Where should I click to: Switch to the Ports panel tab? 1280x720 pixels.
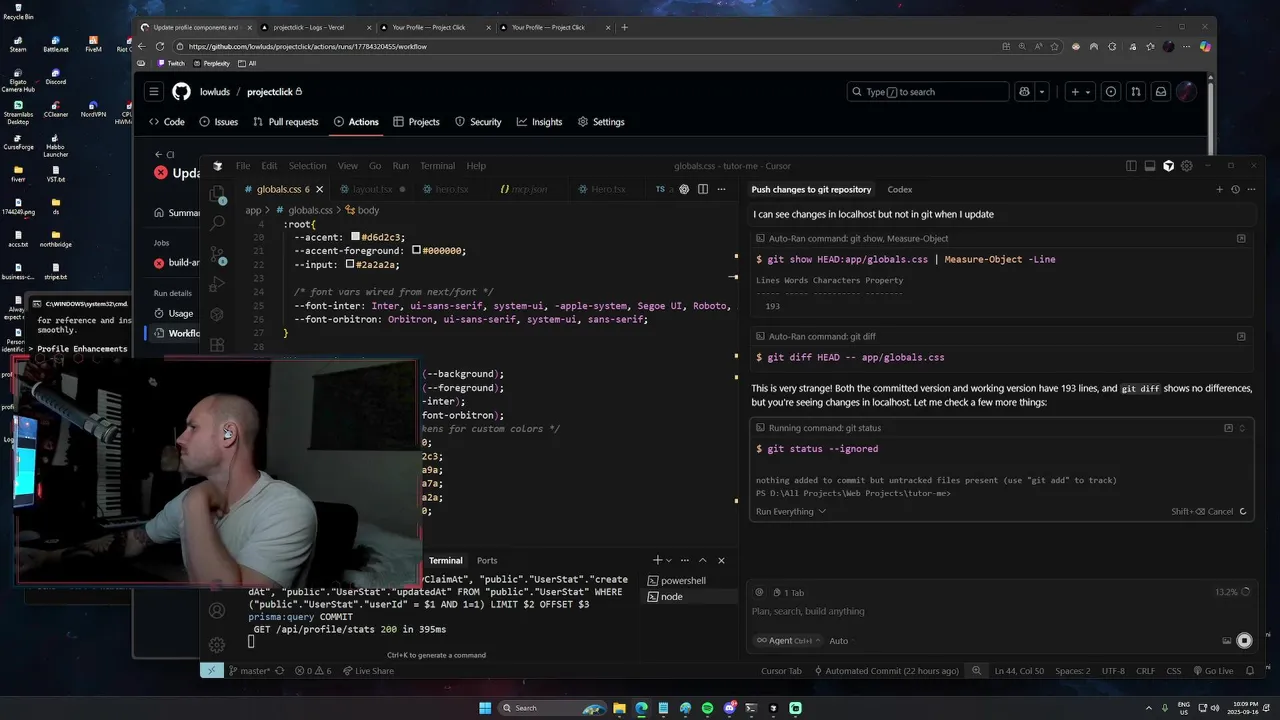487,561
